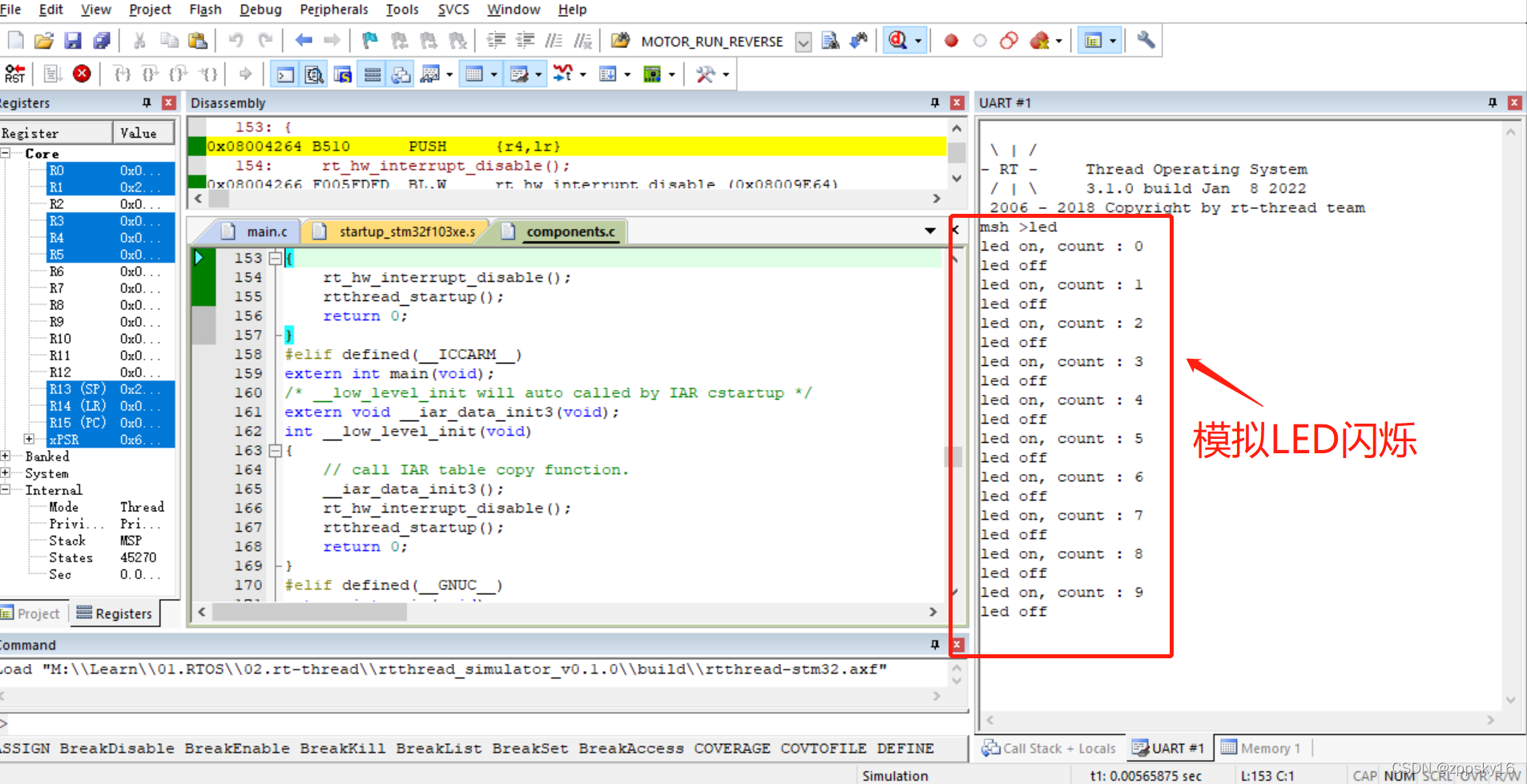Click the editor horizontal scrollbar thumb
Image resolution: width=1527 pixels, height=784 pixels.
click(310, 612)
